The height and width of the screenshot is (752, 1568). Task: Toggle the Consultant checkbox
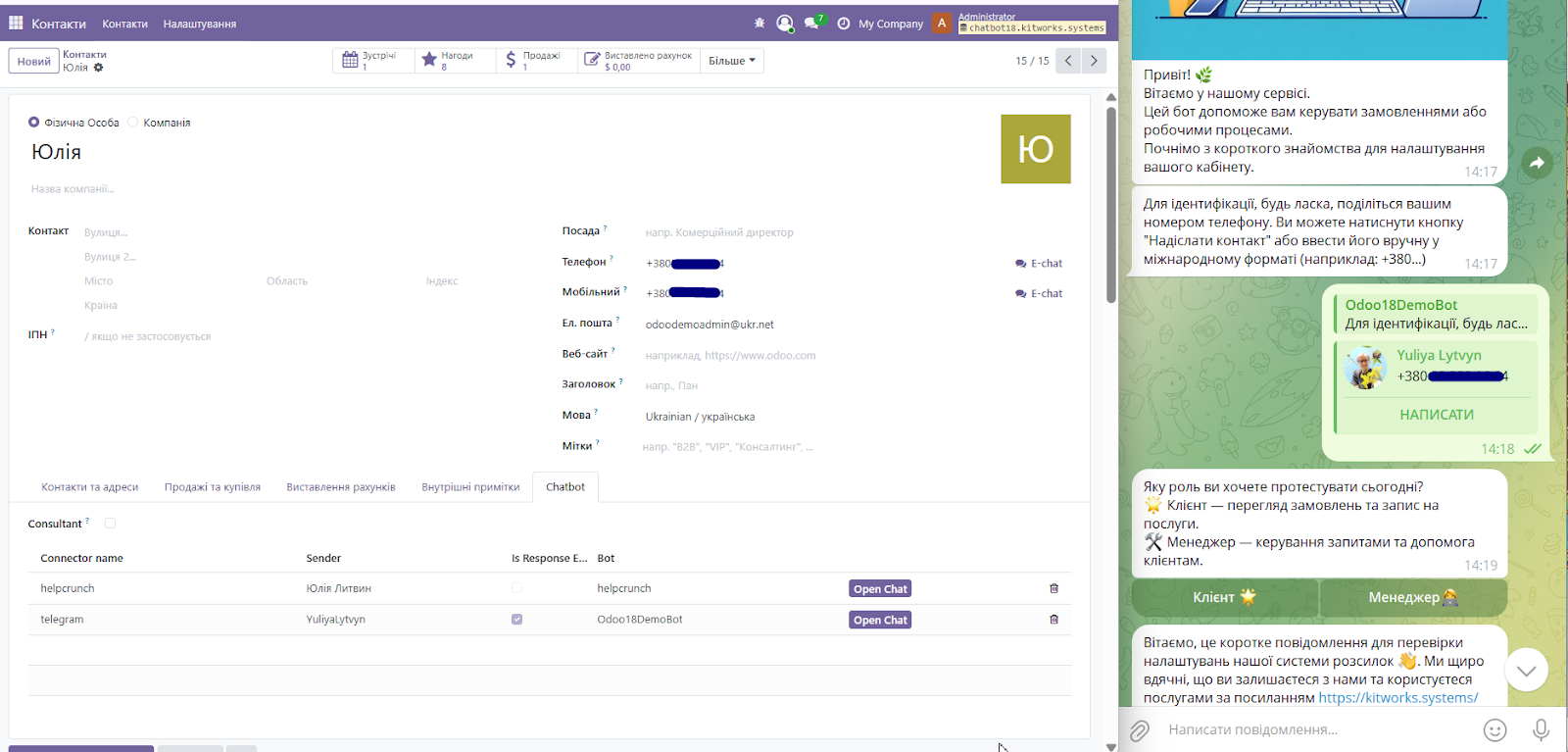[110, 524]
